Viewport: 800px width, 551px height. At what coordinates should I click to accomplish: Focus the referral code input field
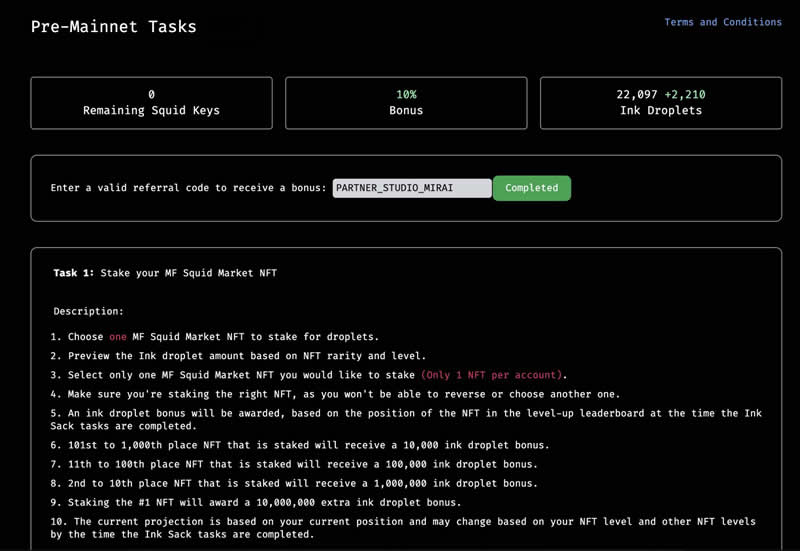coord(411,188)
